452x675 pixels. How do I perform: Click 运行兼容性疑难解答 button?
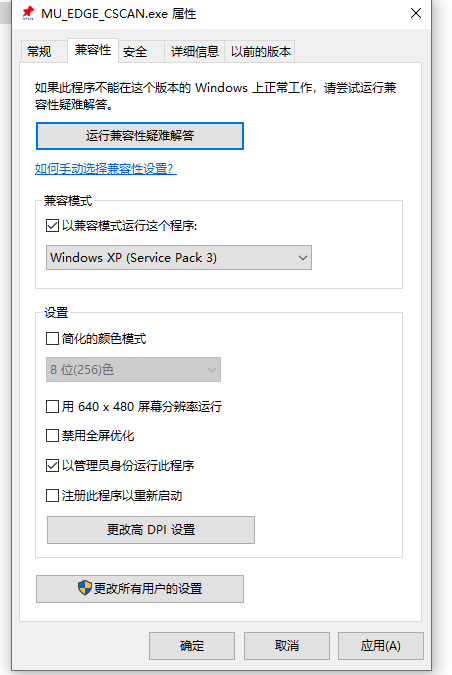[x=140, y=136]
